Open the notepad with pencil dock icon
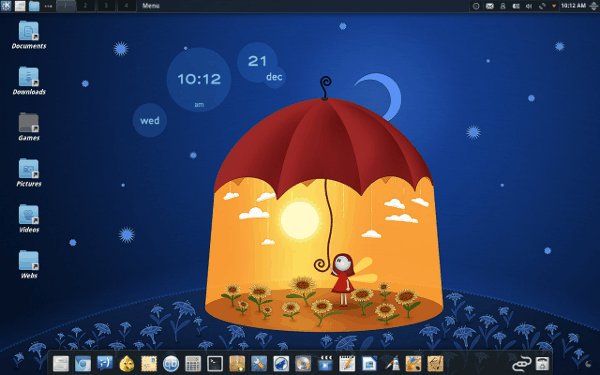The image size is (600, 375). pyautogui.click(x=347, y=364)
